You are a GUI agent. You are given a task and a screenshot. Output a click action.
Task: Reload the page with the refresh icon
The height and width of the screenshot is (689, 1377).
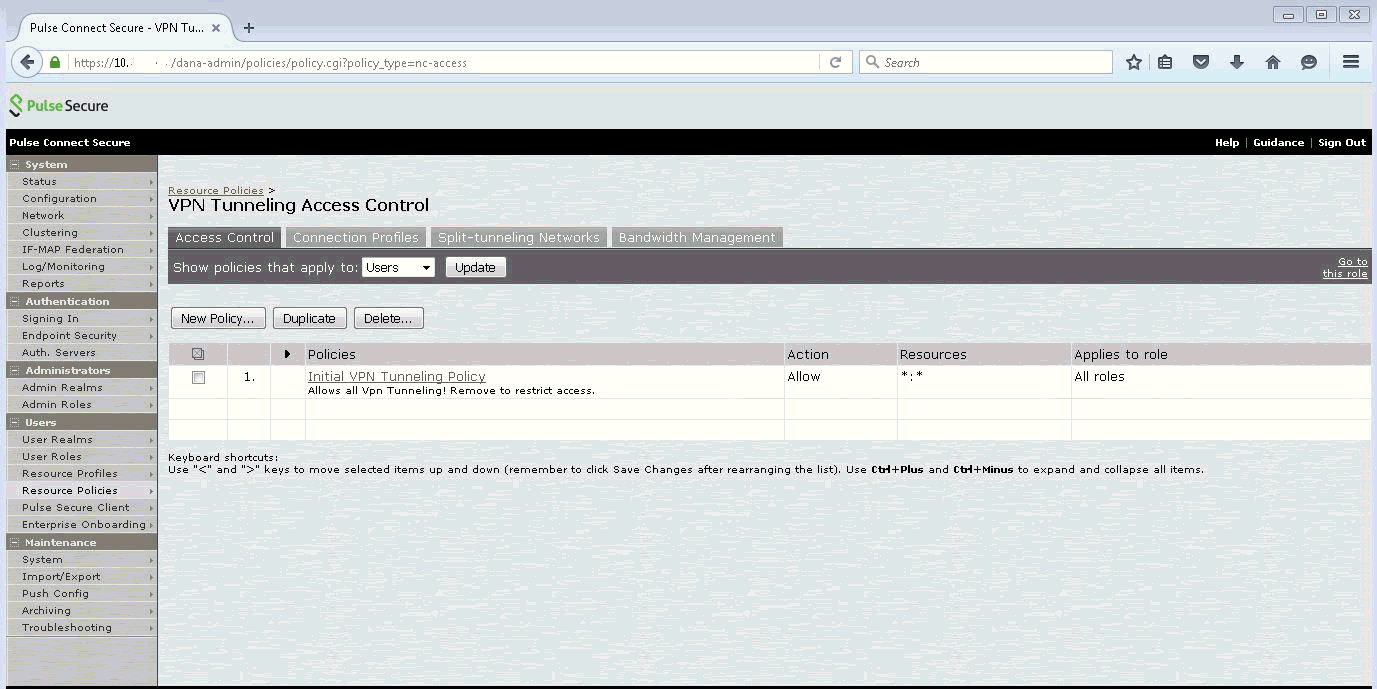836,62
